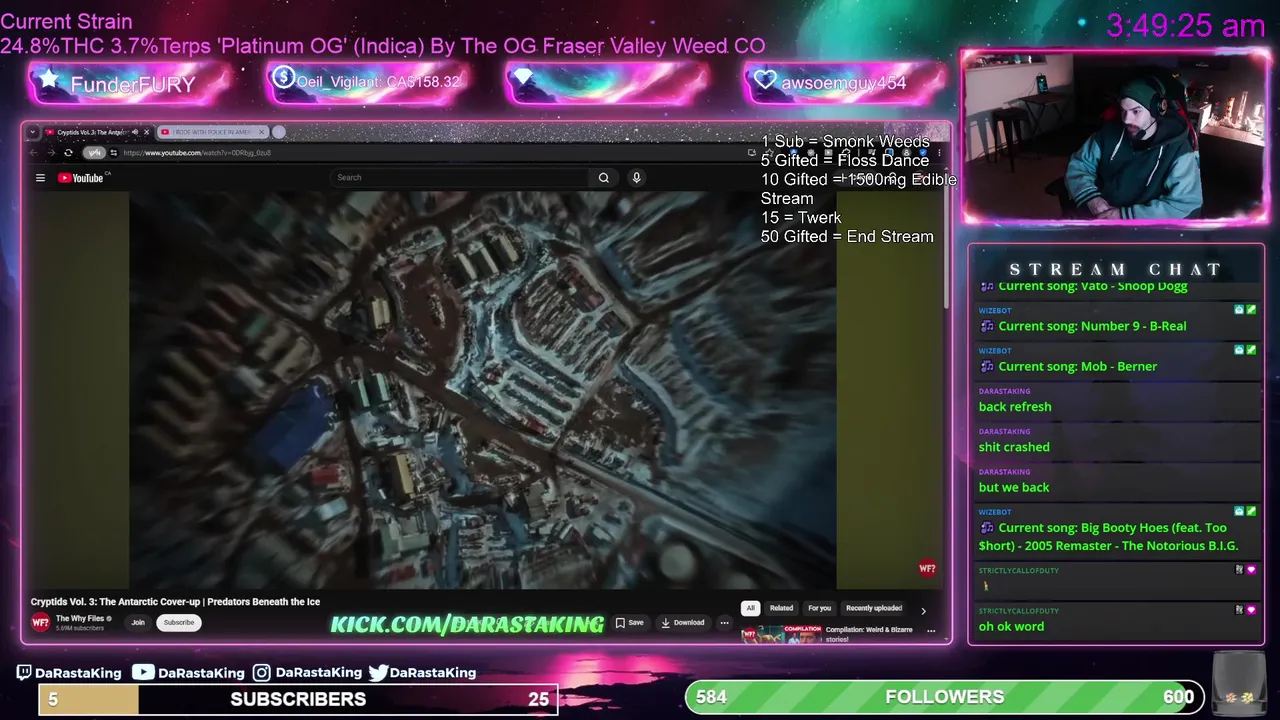The image size is (1280, 720).
Task: Reload the page with browser refresh icon
Action: pyautogui.click(x=68, y=153)
